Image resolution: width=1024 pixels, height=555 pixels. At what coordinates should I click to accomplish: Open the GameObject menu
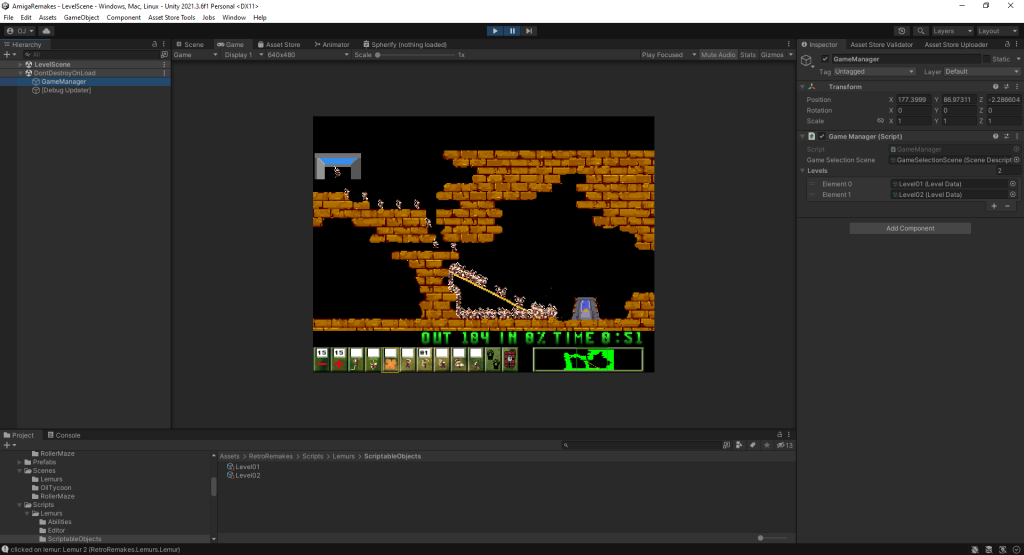click(82, 18)
